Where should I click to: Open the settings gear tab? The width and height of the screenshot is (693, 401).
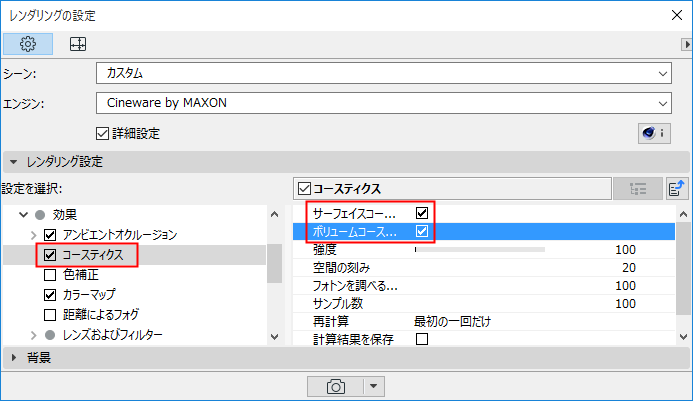tap(28, 44)
